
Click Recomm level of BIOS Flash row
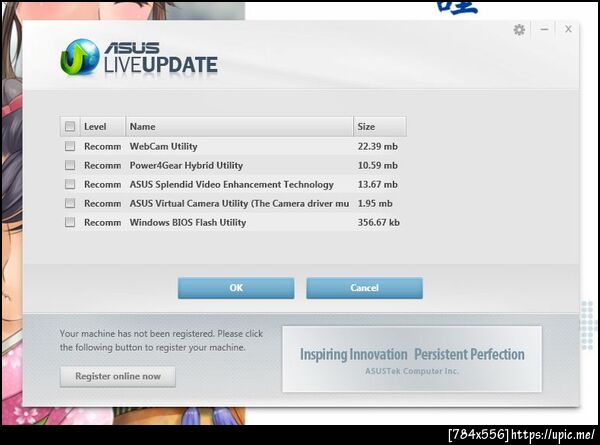pos(103,223)
